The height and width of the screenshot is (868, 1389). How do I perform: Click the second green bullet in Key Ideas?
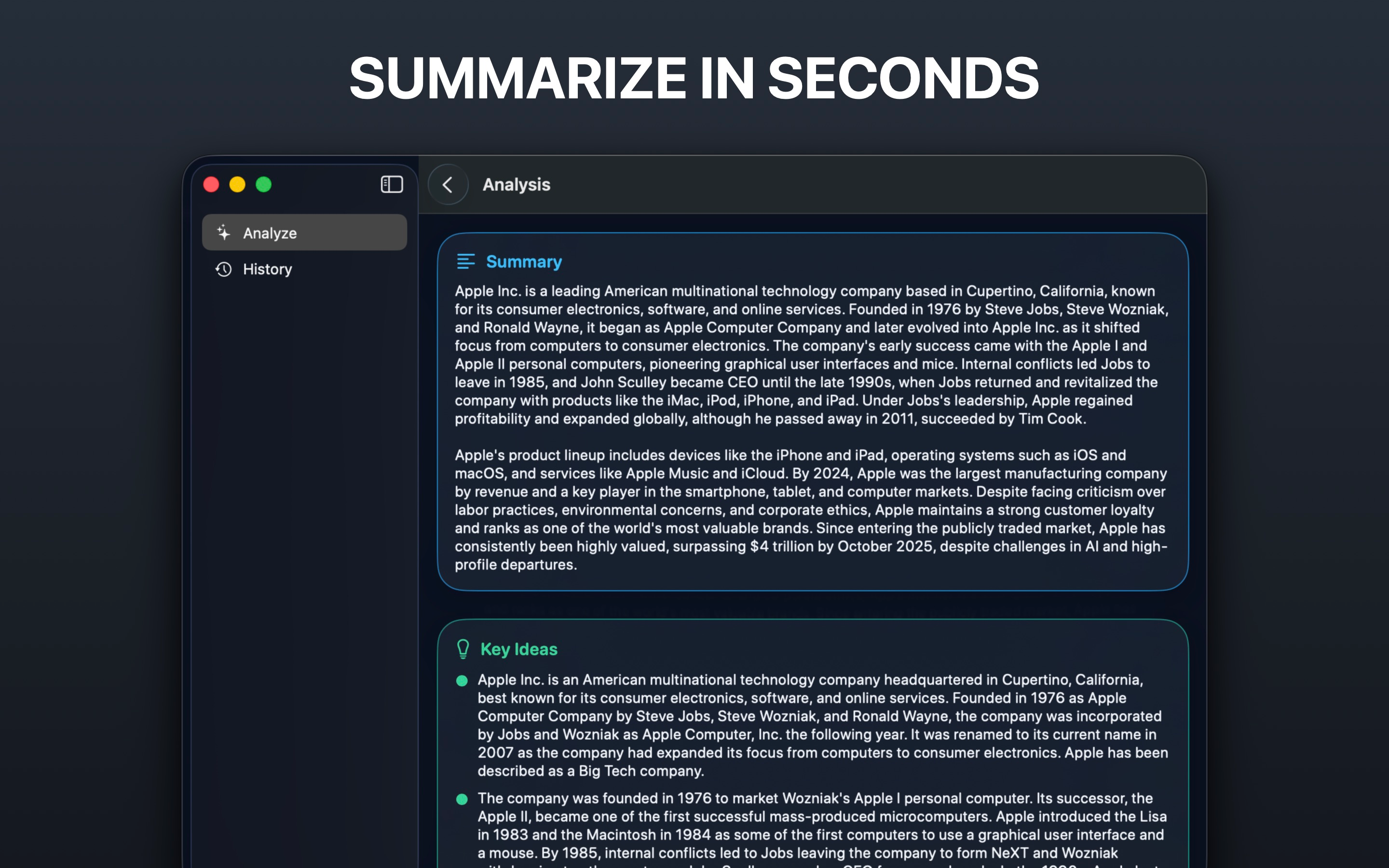462,799
